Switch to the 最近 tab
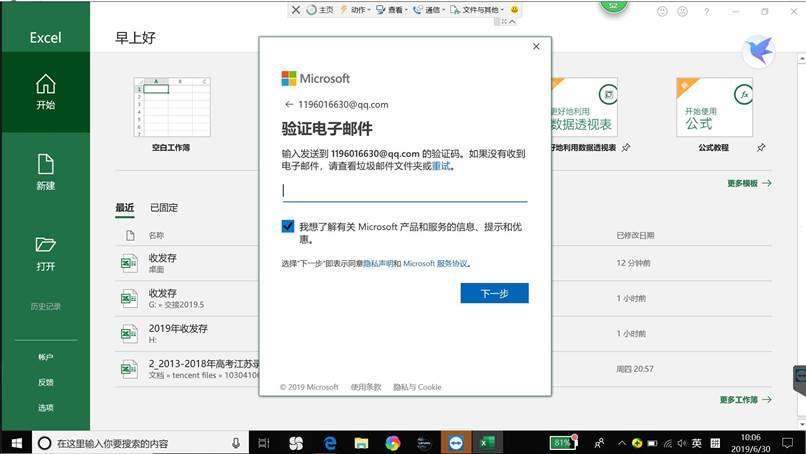 [x=124, y=208]
